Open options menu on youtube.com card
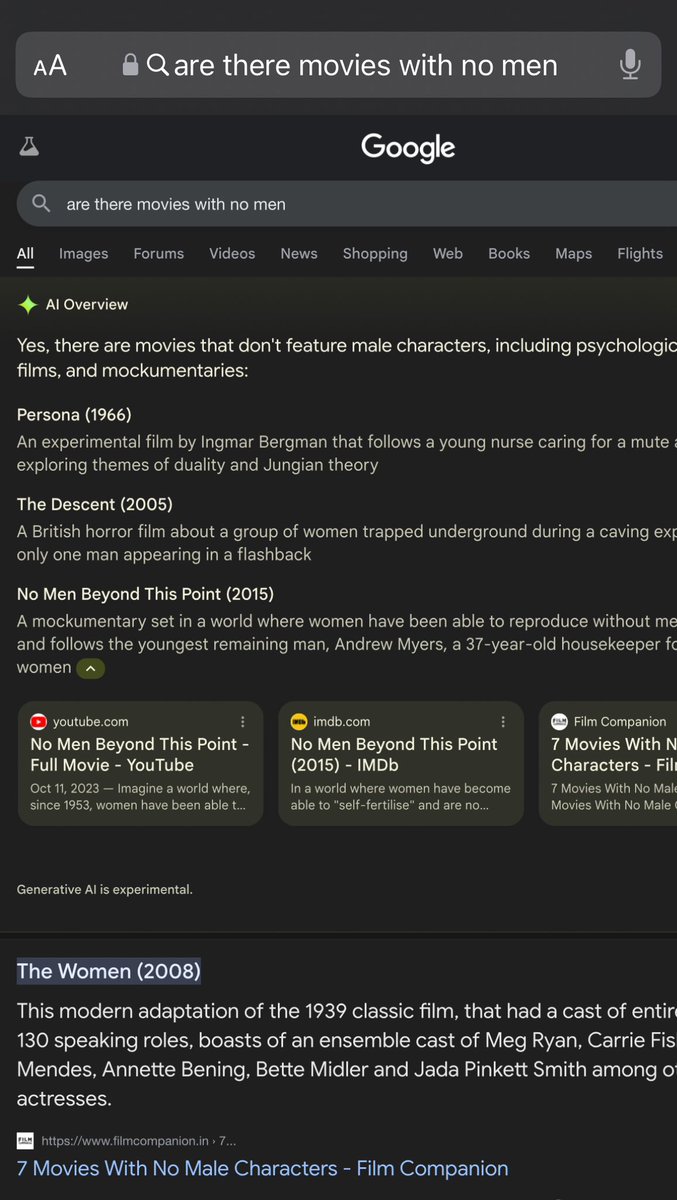Viewport: 677px width, 1200px height. click(x=242, y=721)
